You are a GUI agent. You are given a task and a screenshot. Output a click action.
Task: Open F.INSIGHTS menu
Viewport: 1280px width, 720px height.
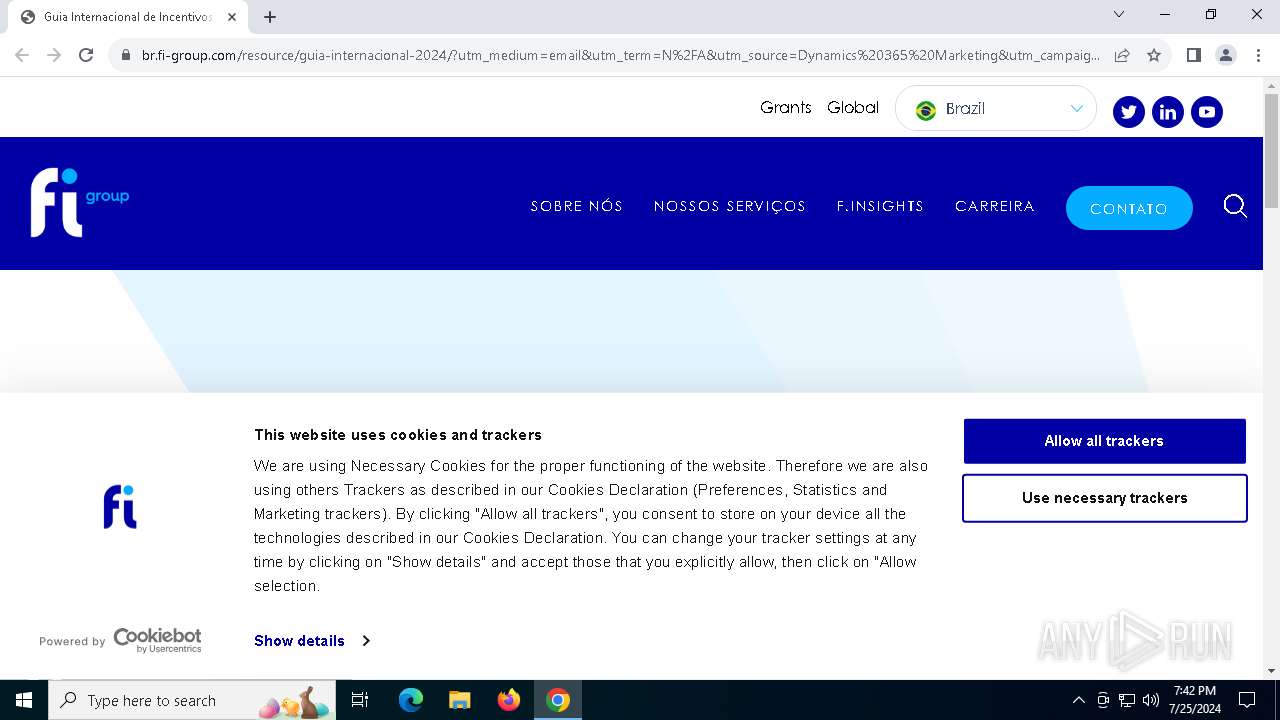[x=880, y=206]
